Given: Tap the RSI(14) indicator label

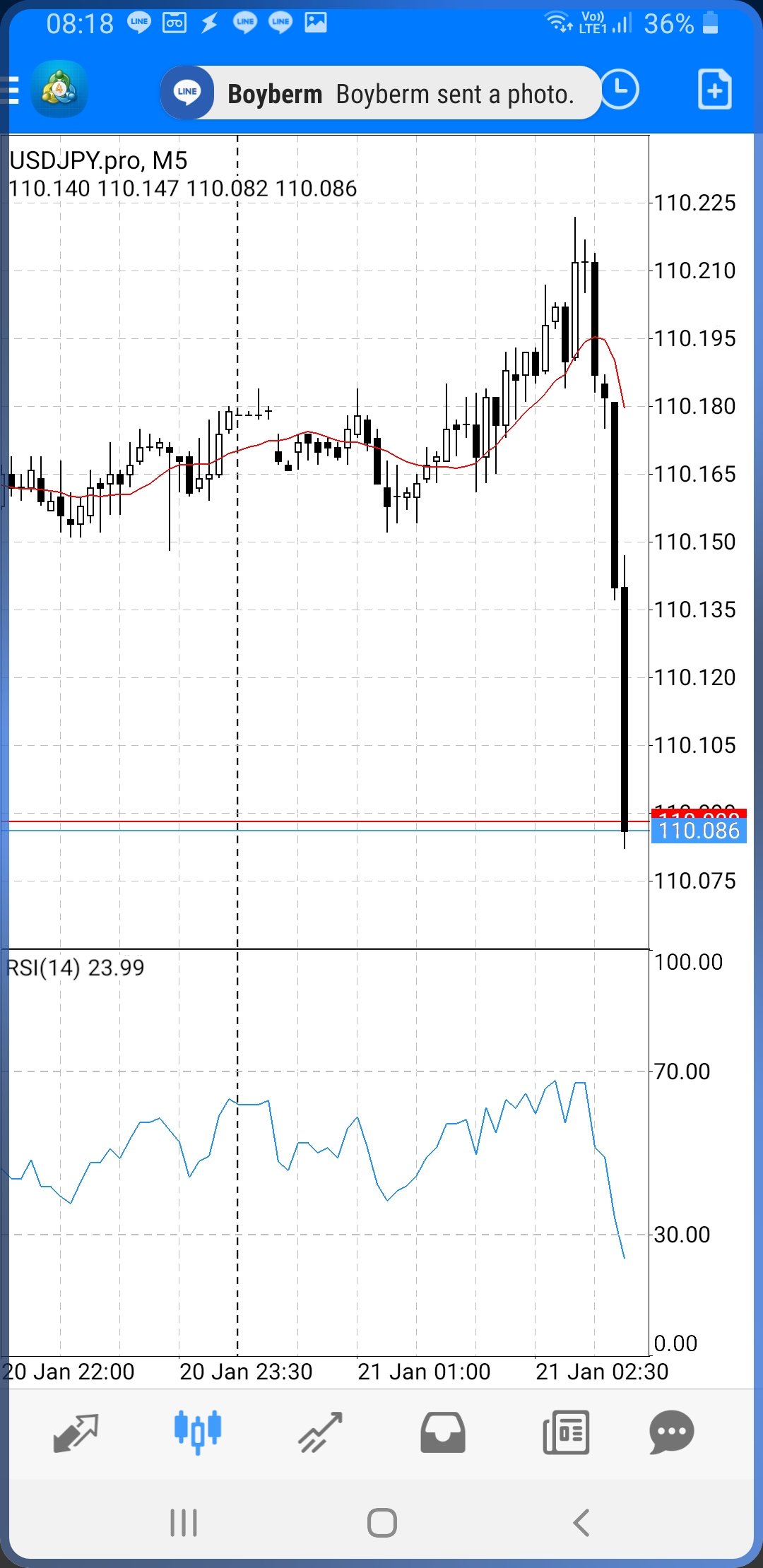Looking at the screenshot, I should (75, 968).
